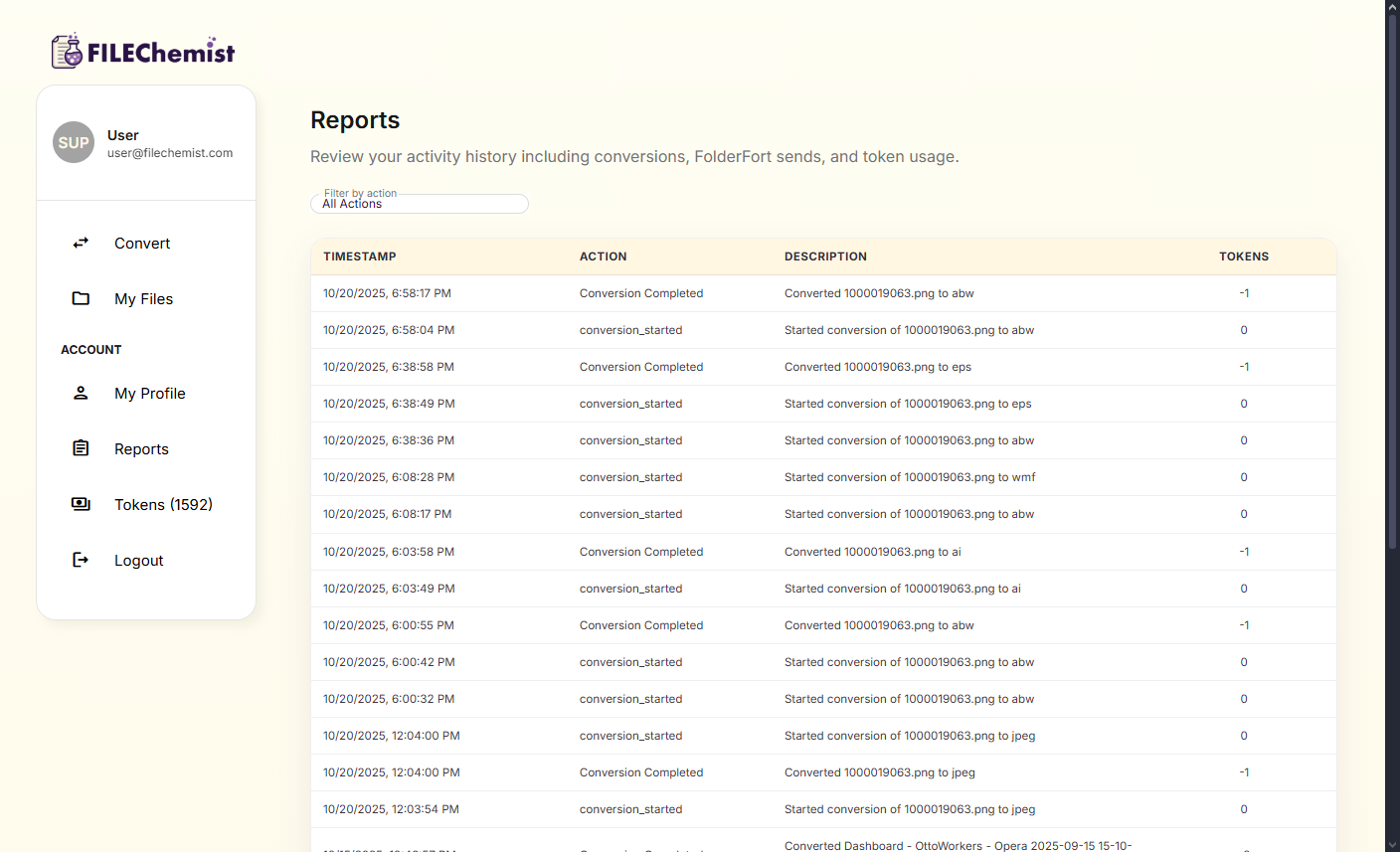
Task: Open Tokens (1592) page
Action: [x=163, y=505]
